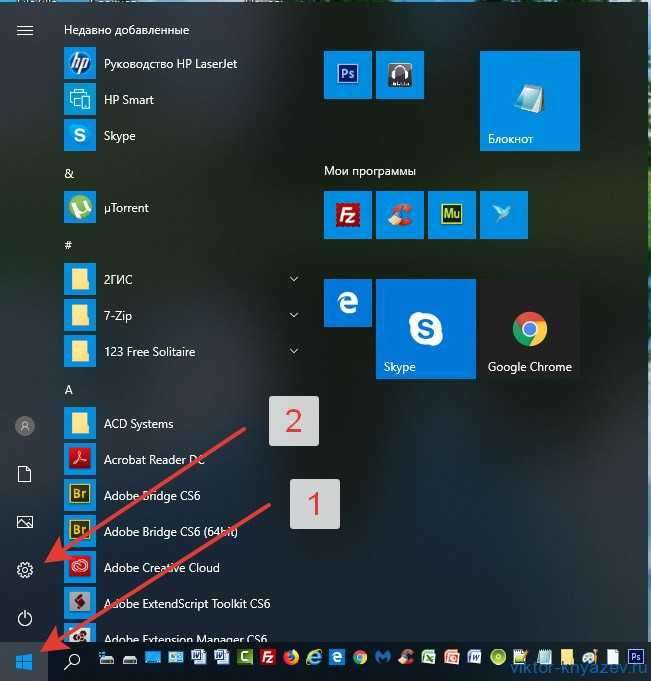Viewport: 651px width, 681px height.
Task: Open Firefox from the taskbar
Action: [x=291, y=657]
